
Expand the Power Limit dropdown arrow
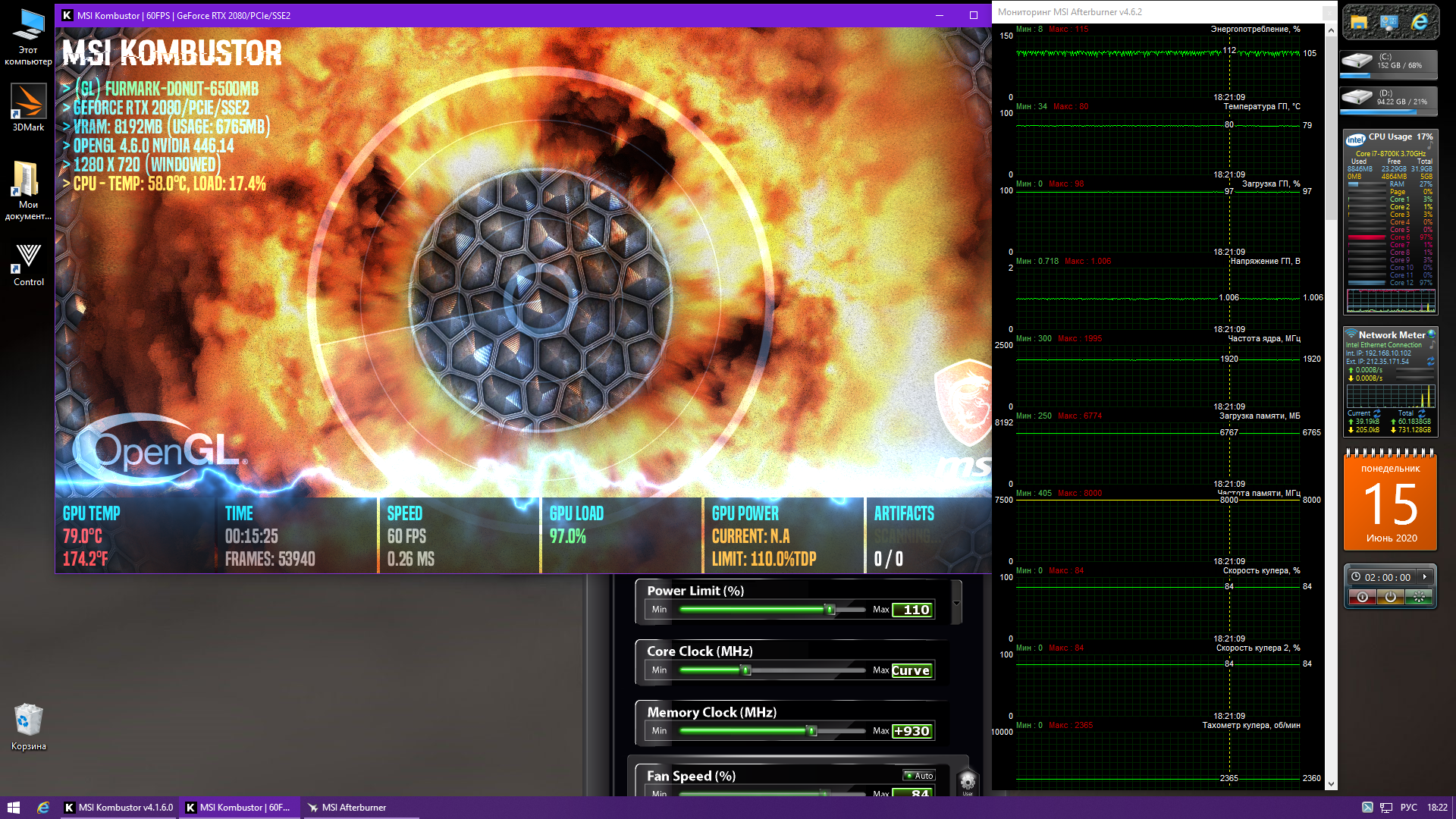click(x=956, y=604)
